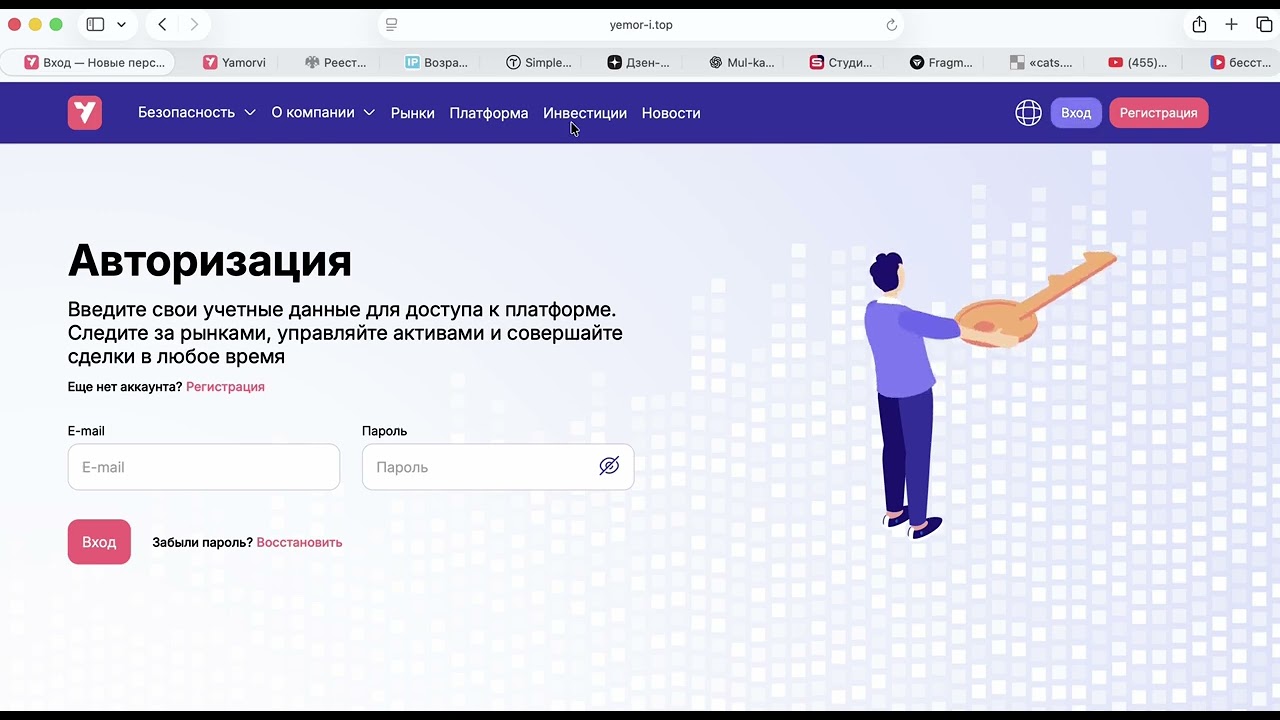The height and width of the screenshot is (720, 1280).
Task: Open the Платформа menu item
Action: pyautogui.click(x=489, y=113)
